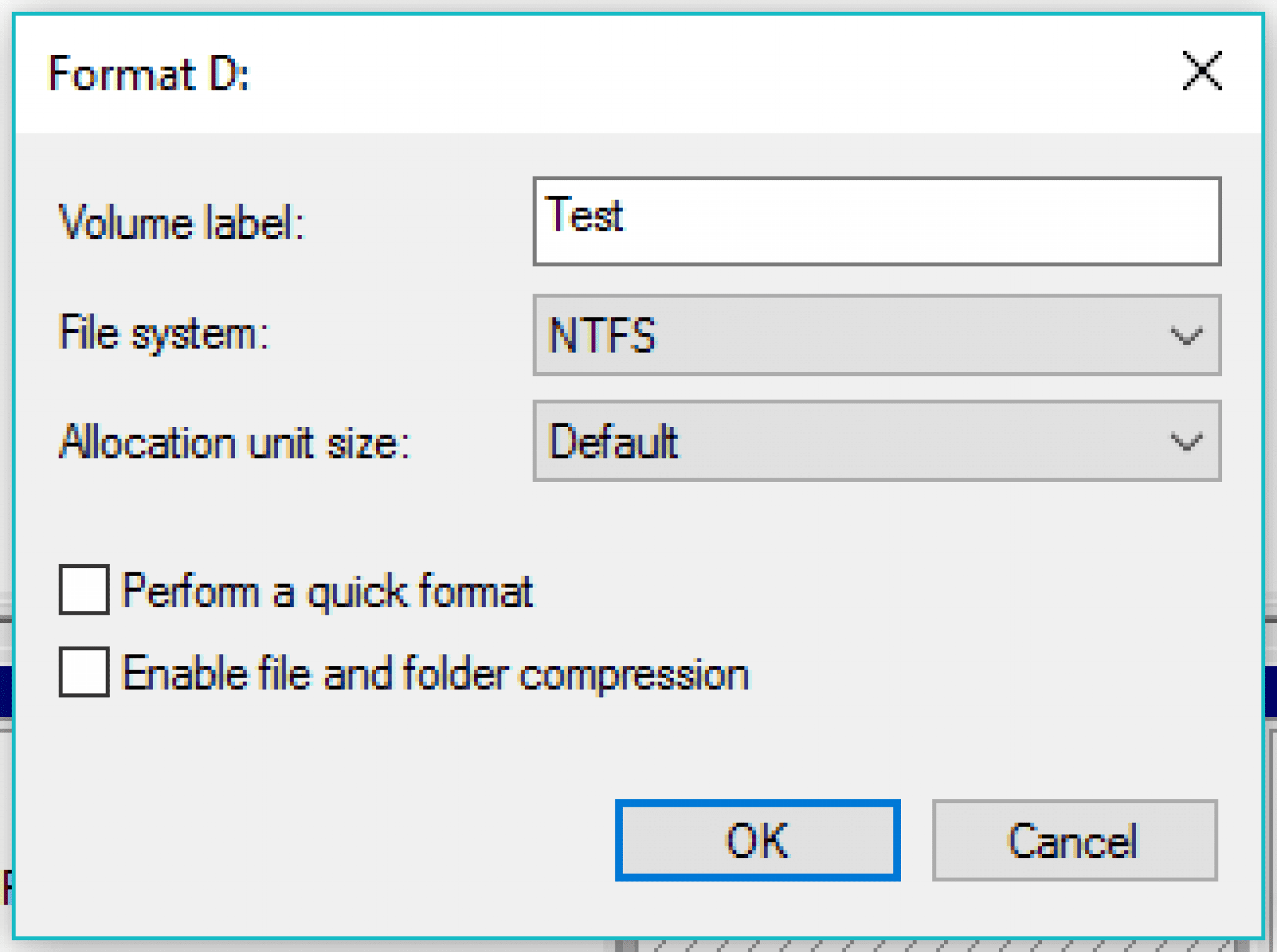Enable Perform a quick format checkbox
Image resolution: width=1277 pixels, height=952 pixels.
pos(84,590)
